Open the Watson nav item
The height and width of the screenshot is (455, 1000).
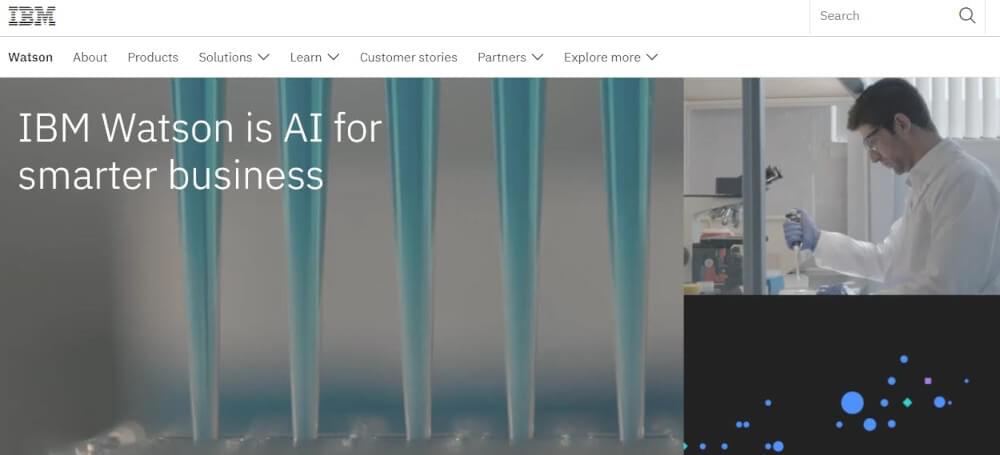pyautogui.click(x=31, y=57)
